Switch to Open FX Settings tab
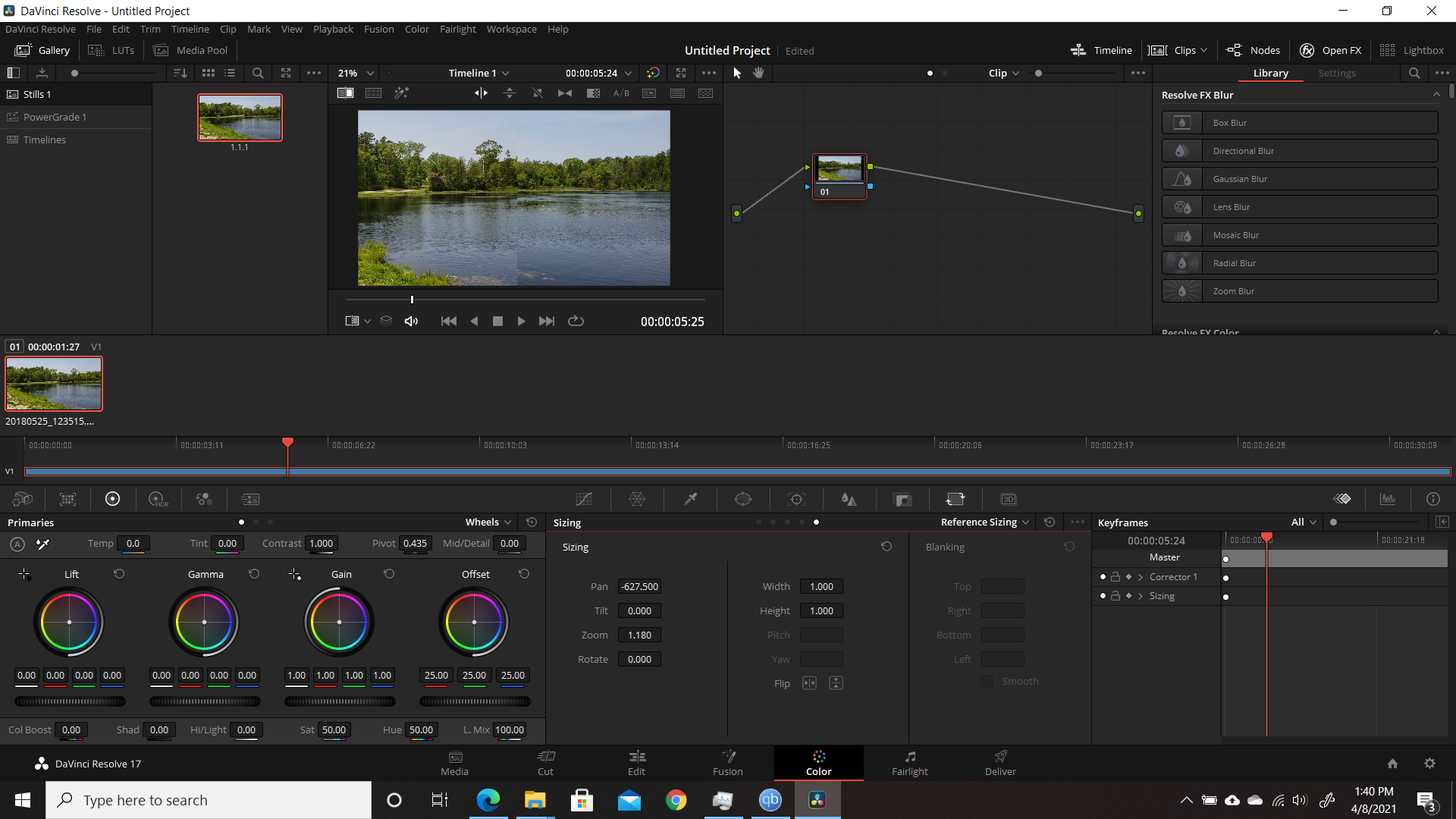Screen dimensions: 1456x819 point(1336,73)
